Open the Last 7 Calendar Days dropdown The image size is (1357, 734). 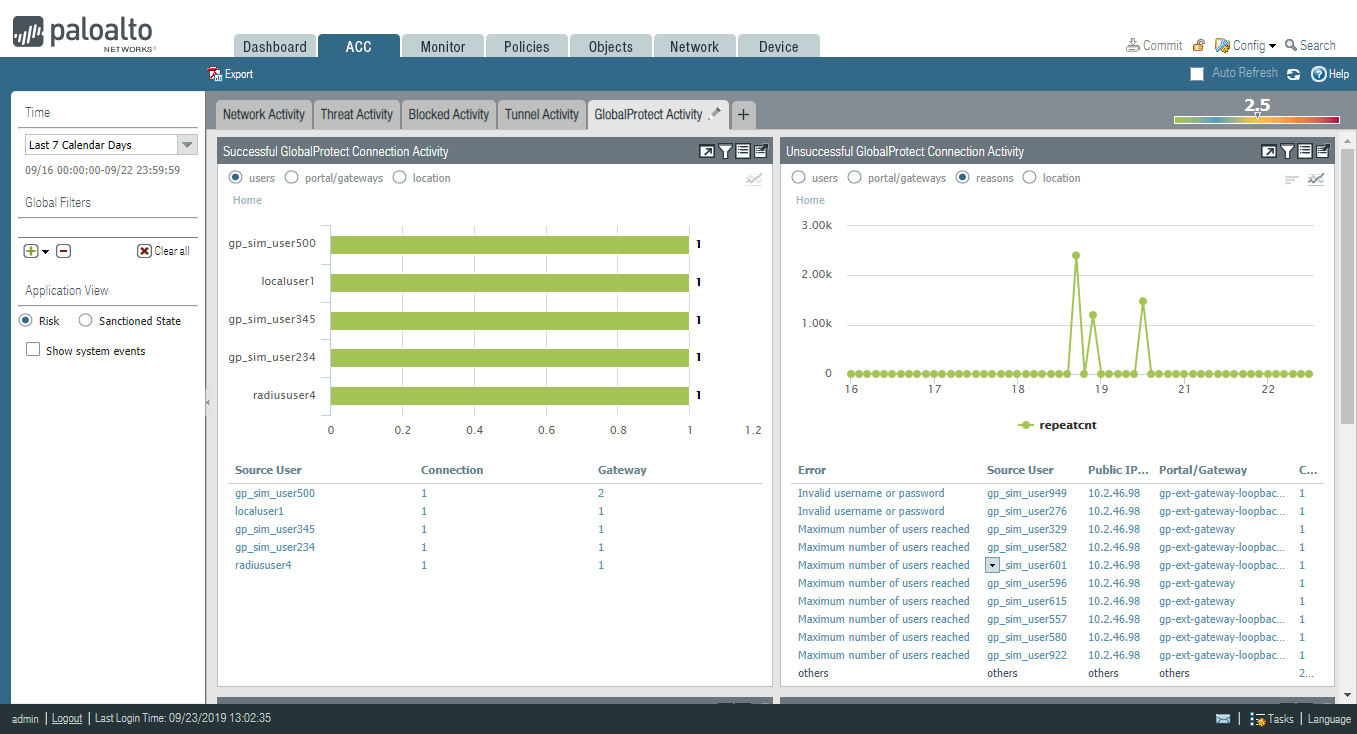coord(186,145)
